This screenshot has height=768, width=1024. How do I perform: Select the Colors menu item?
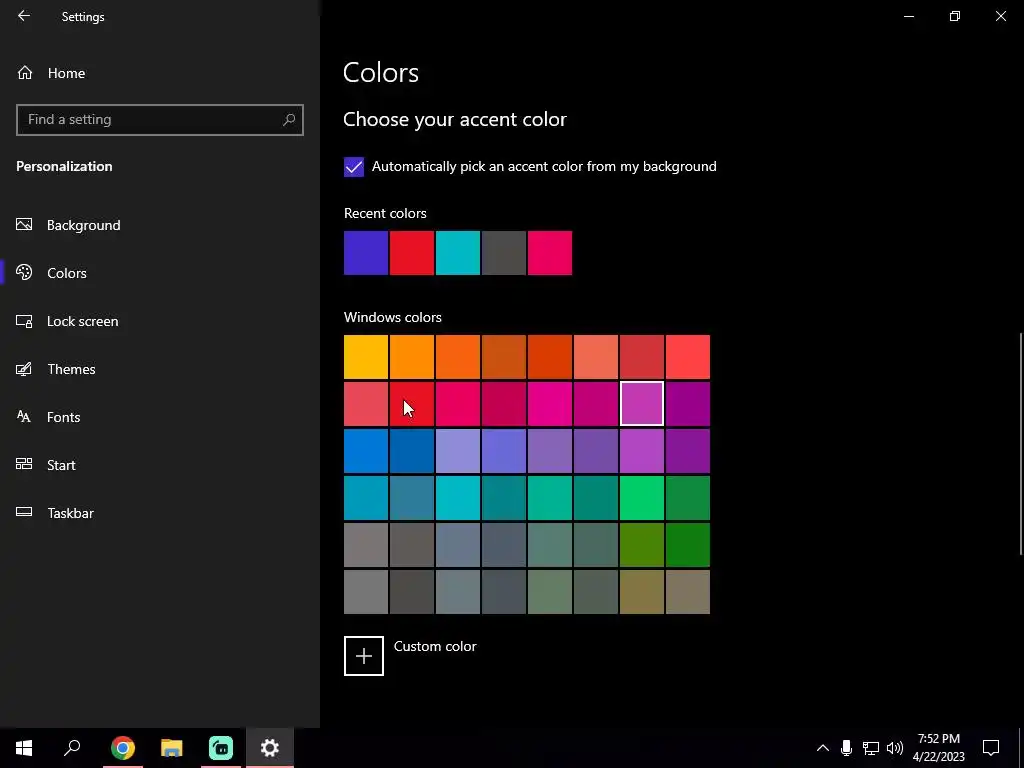point(67,273)
